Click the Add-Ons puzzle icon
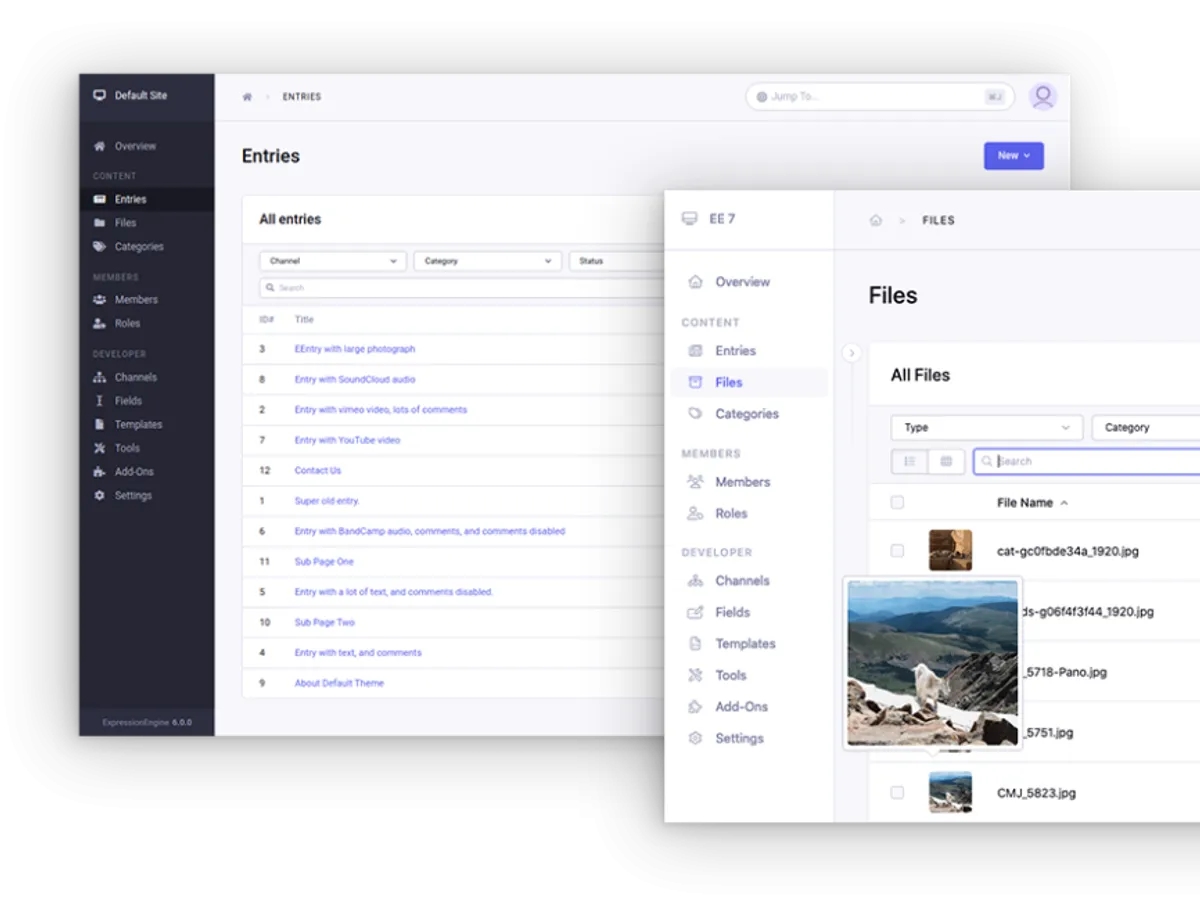1200x902 pixels. pos(696,706)
